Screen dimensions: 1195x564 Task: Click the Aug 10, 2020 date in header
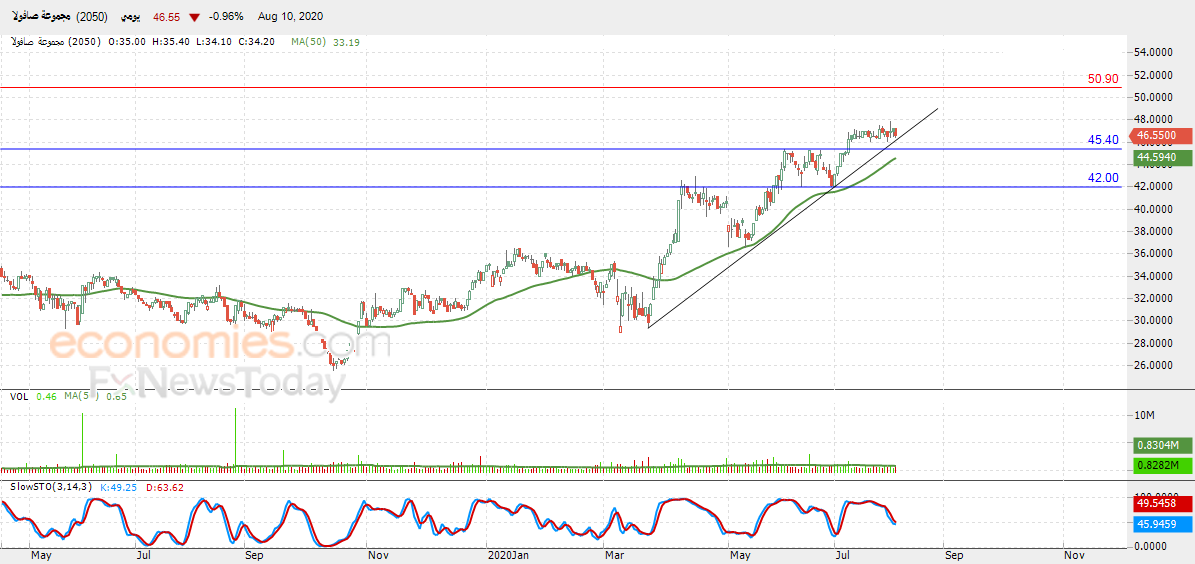coord(289,18)
